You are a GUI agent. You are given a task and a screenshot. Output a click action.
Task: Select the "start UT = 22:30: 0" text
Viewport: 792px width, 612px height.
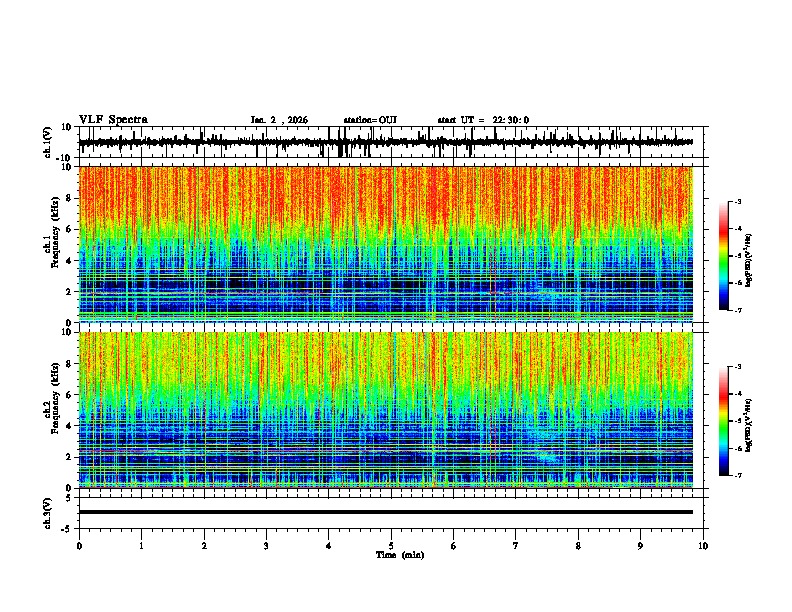point(483,120)
